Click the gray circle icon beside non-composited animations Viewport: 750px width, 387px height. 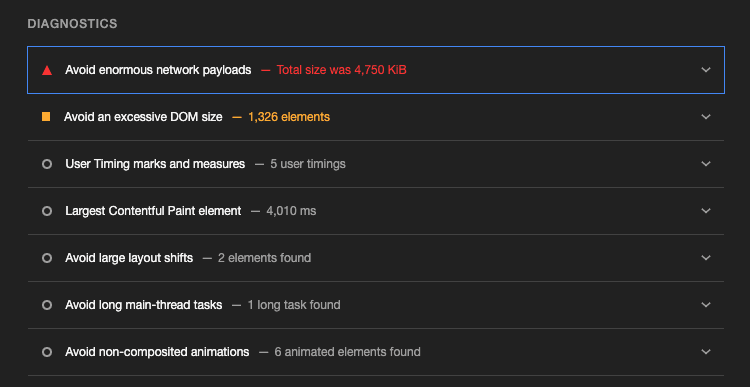47,352
